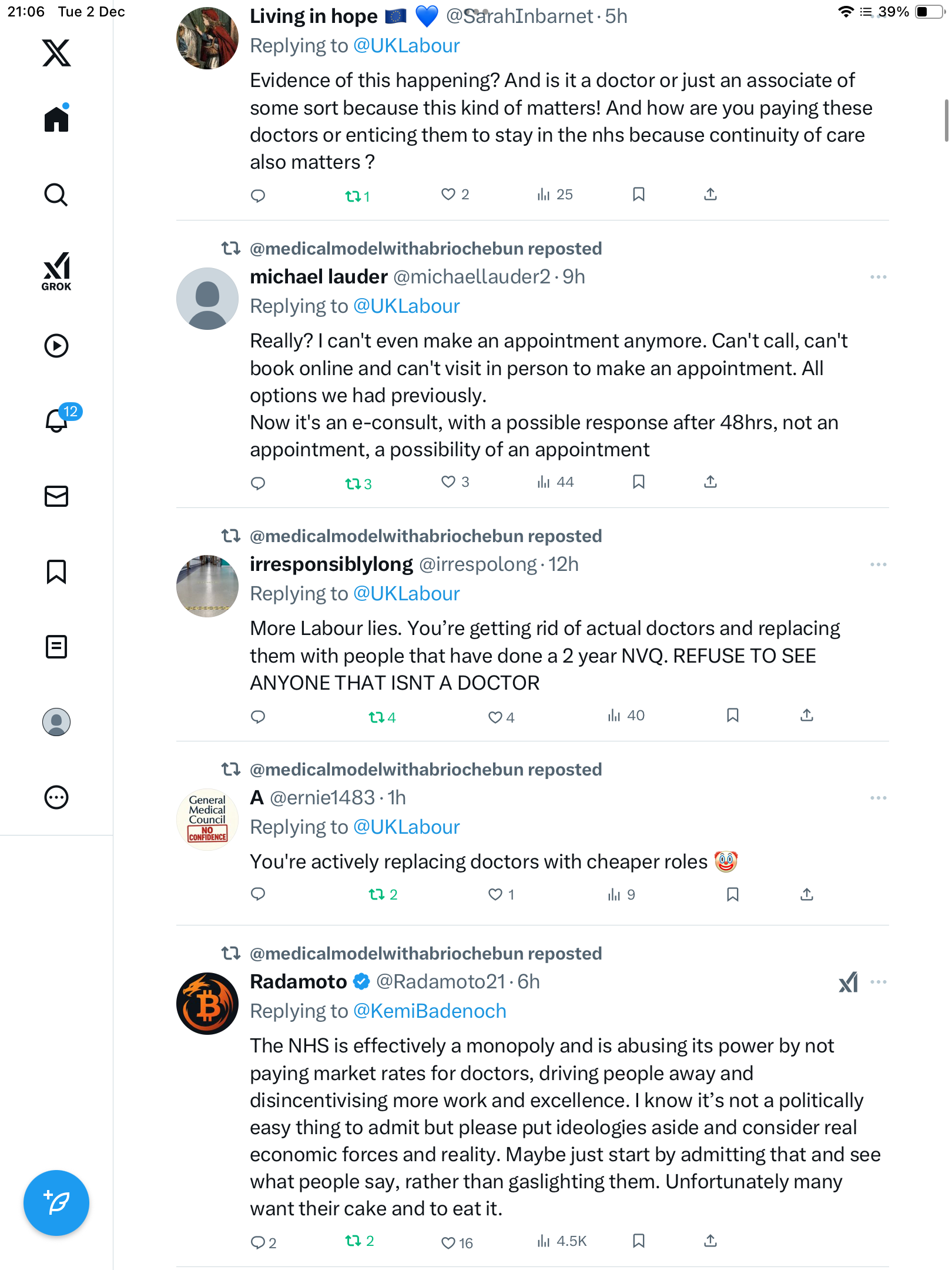Tap the compose new post button
952x1270 pixels.
click(x=56, y=1203)
